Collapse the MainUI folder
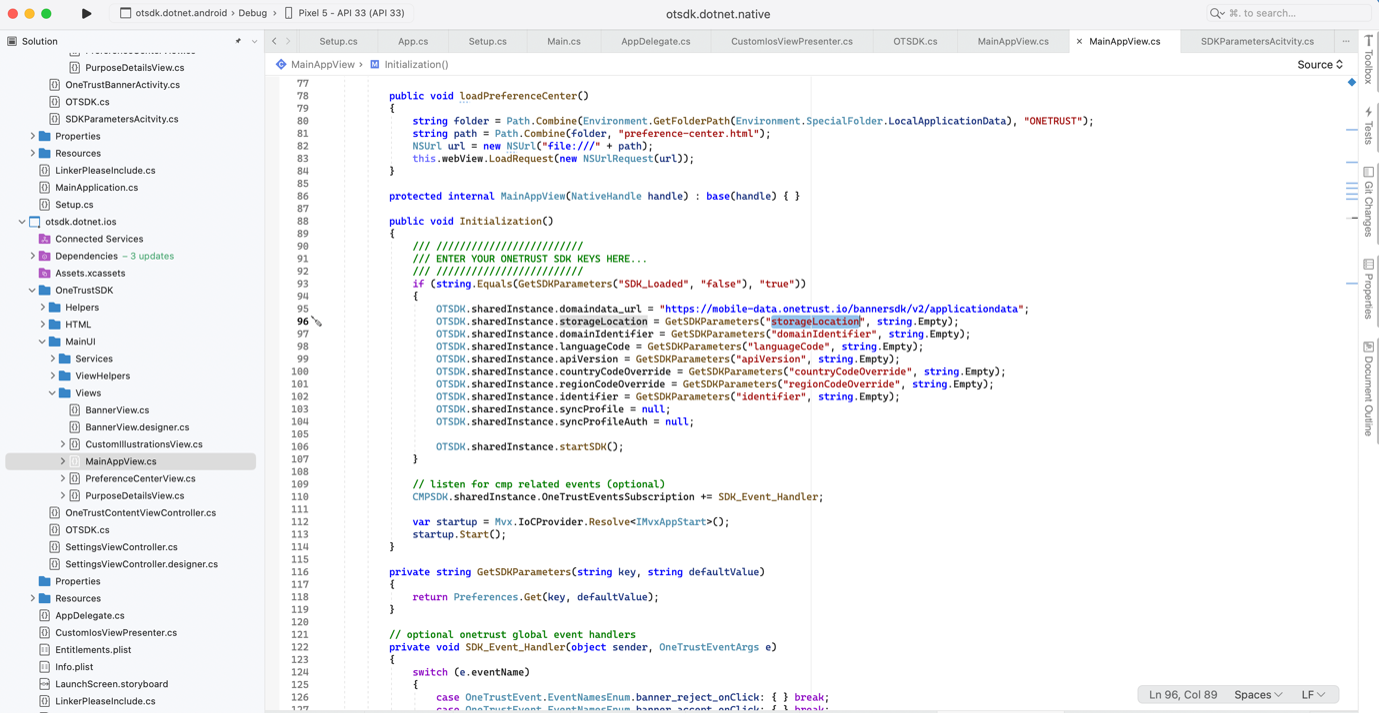The image size is (1384, 715). [42, 342]
